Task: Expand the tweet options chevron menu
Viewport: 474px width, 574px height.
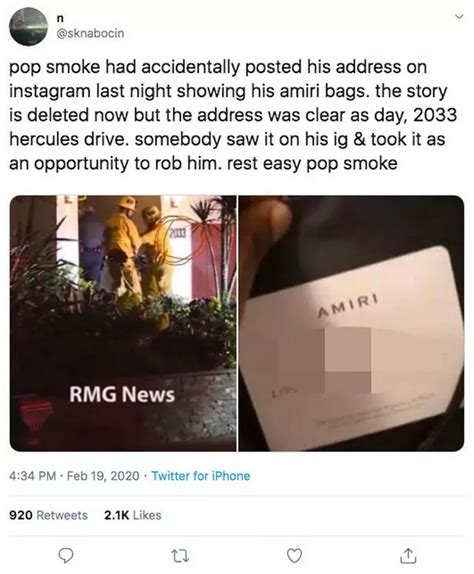Action: [459, 16]
